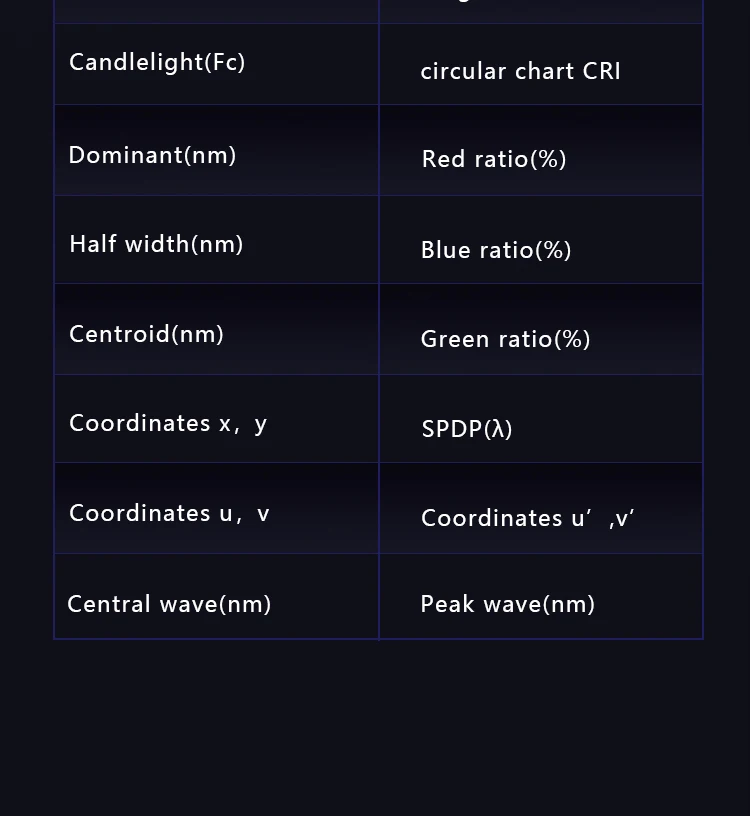This screenshot has height=816, width=750.
Task: Click the Centroid(nm) label
Action: (x=146, y=334)
